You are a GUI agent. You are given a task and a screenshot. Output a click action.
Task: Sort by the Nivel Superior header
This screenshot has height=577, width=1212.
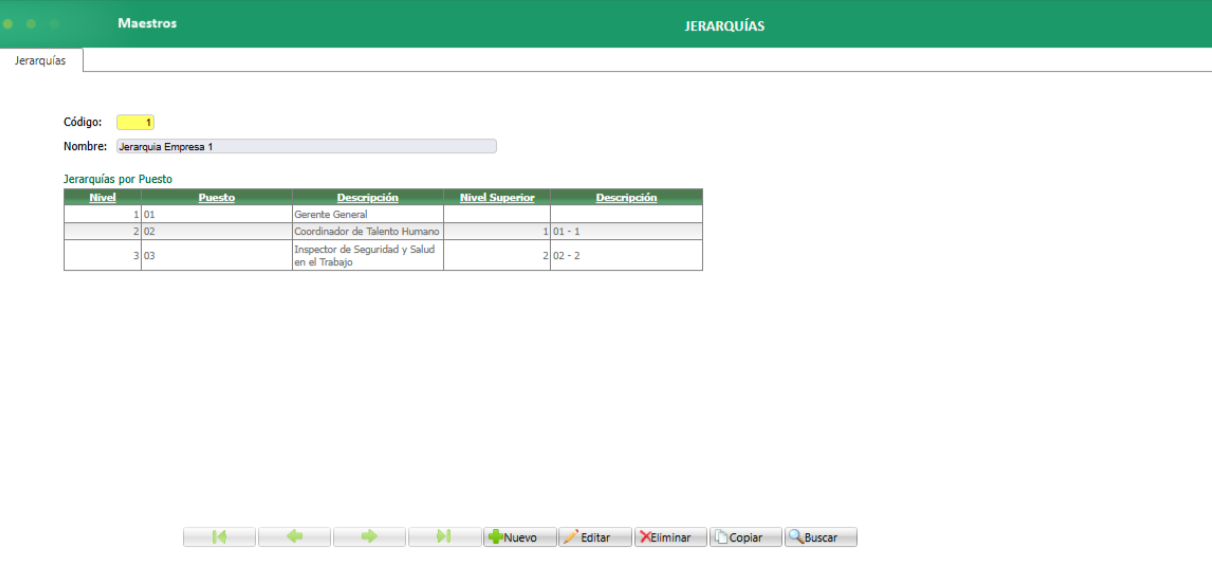[x=497, y=196]
